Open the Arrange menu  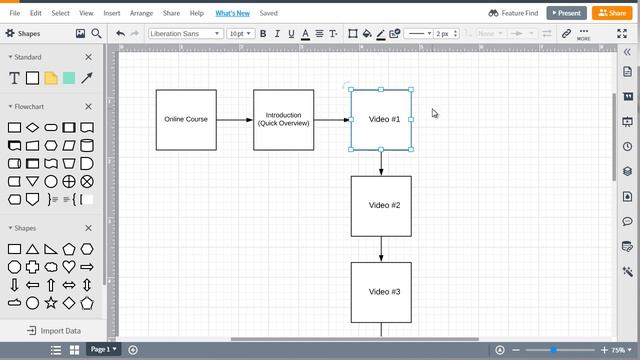pyautogui.click(x=141, y=13)
